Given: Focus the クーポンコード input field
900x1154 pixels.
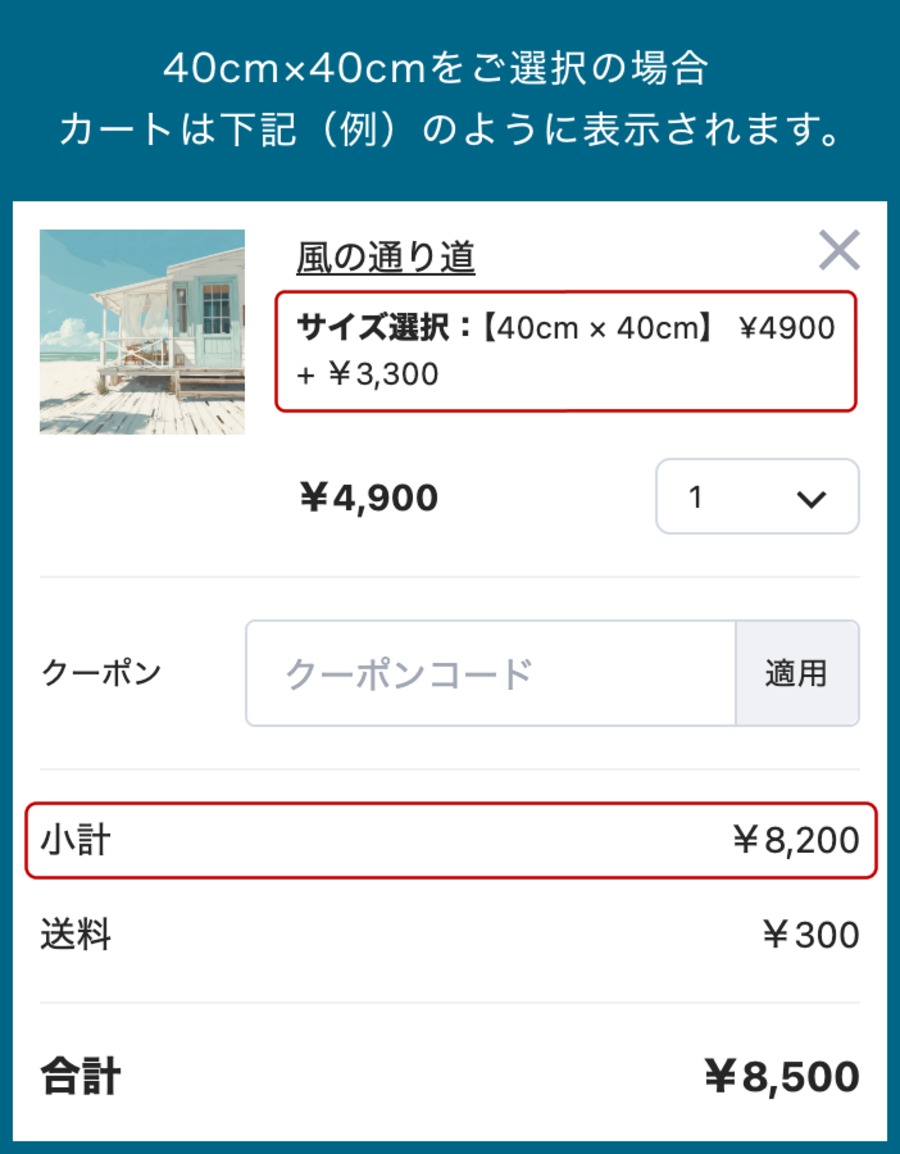Looking at the screenshot, I should [x=490, y=673].
